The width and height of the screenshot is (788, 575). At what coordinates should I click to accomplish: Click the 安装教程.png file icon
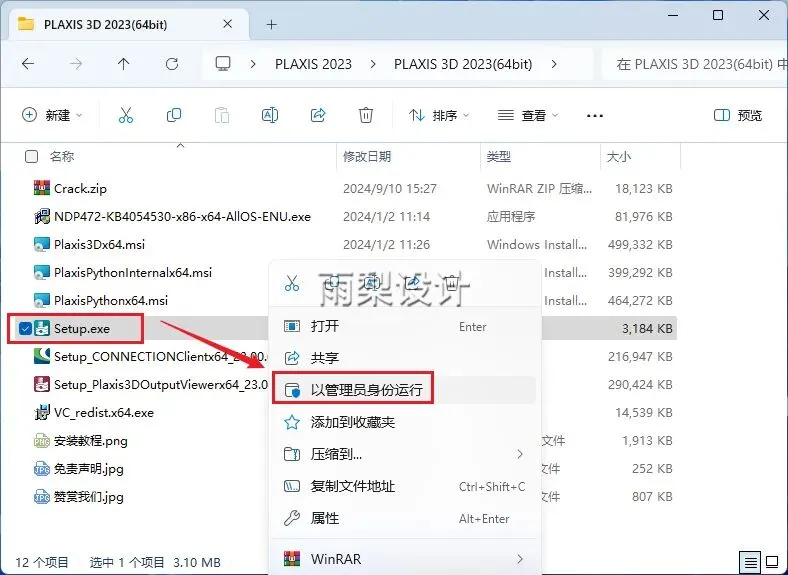tap(42, 441)
